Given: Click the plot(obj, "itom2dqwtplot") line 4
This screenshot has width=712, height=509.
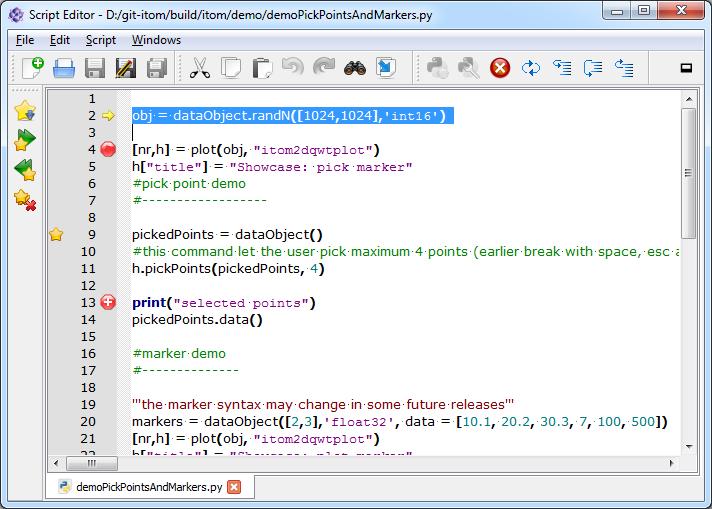Looking at the screenshot, I should click(256, 149).
